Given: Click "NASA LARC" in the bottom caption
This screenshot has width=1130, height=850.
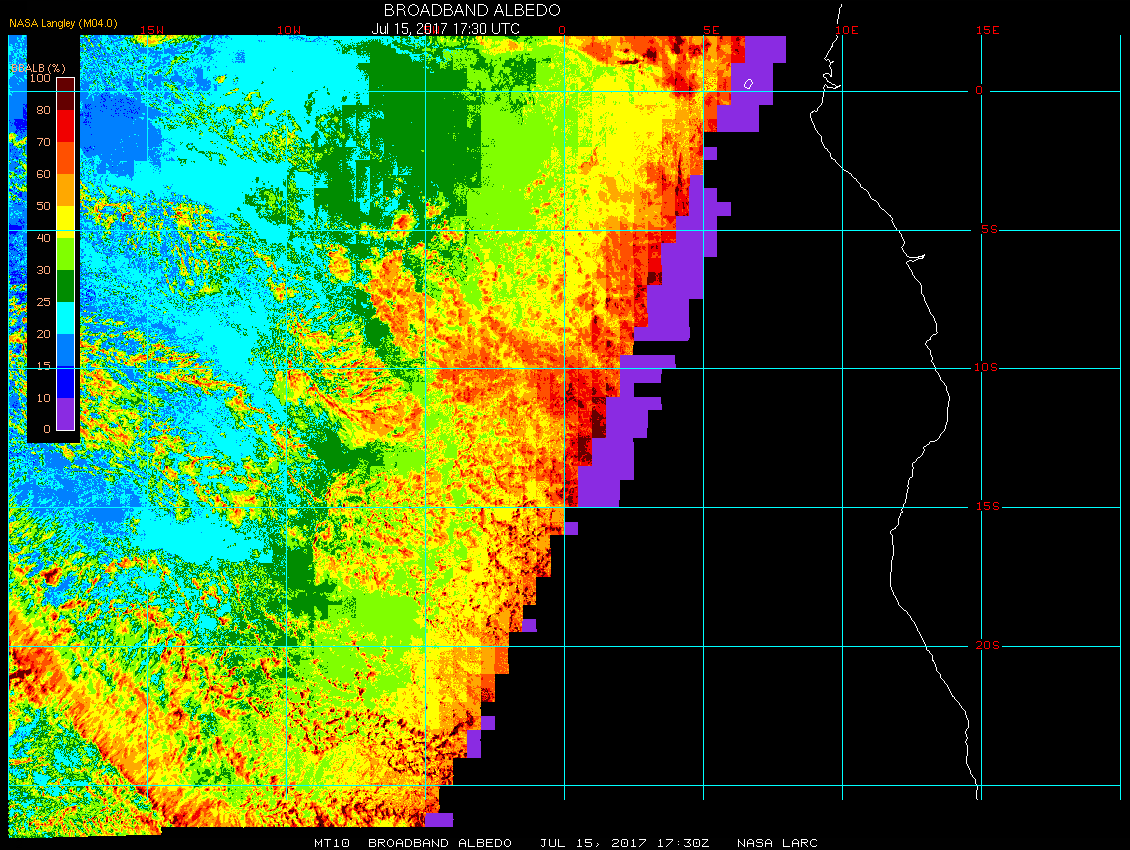Looking at the screenshot, I should tap(778, 843).
